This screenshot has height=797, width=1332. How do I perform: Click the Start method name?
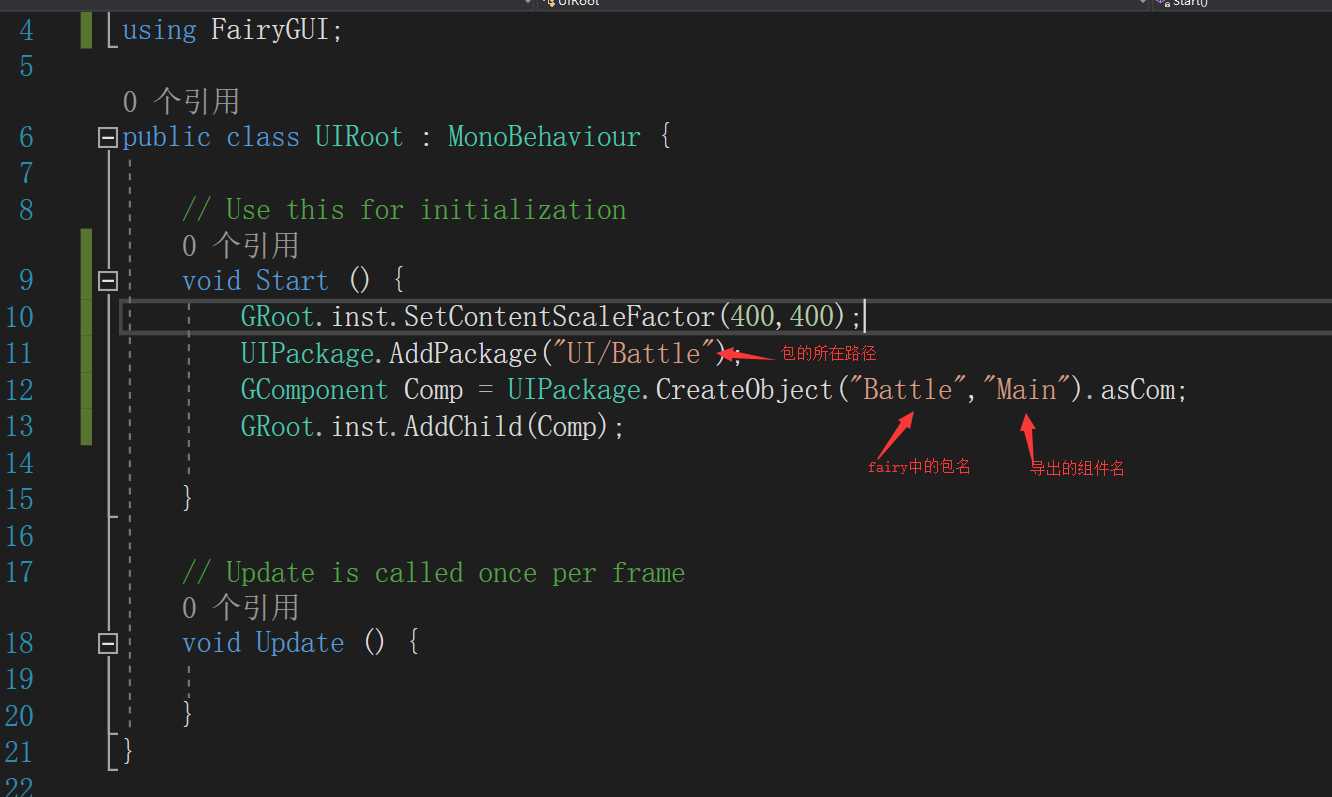coord(292,281)
